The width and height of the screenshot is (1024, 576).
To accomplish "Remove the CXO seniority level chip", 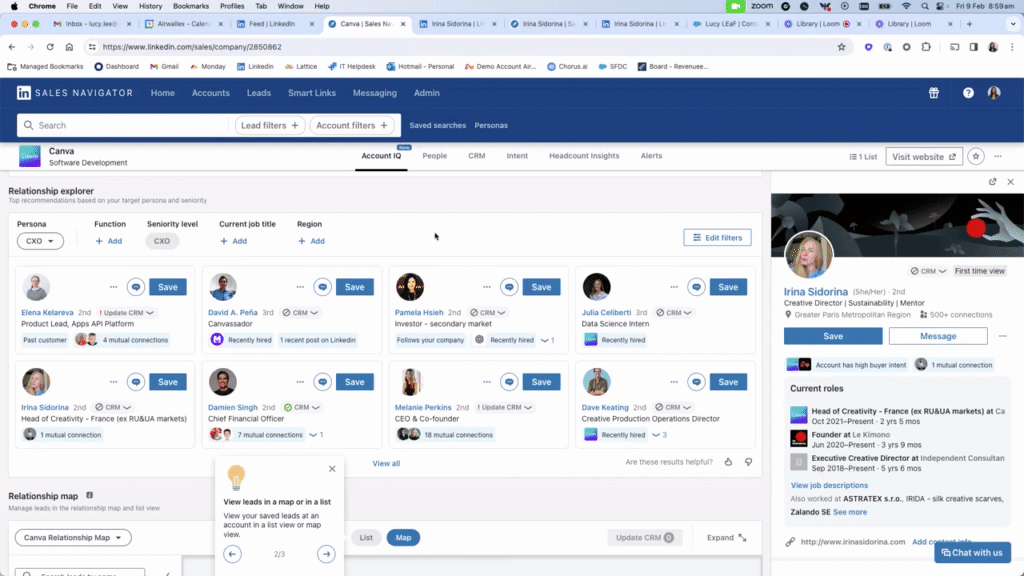I will click(162, 241).
